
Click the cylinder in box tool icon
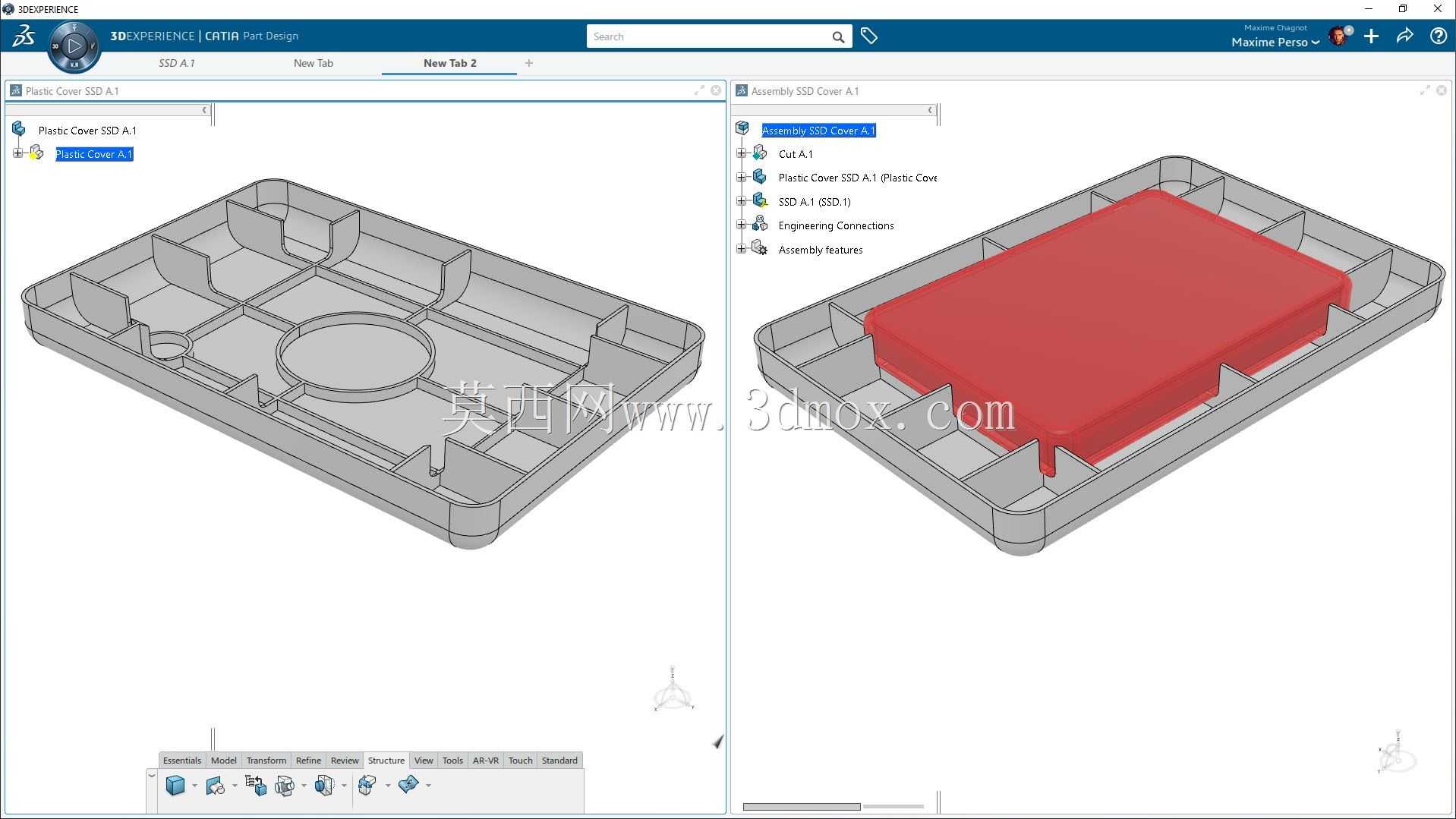click(x=324, y=785)
